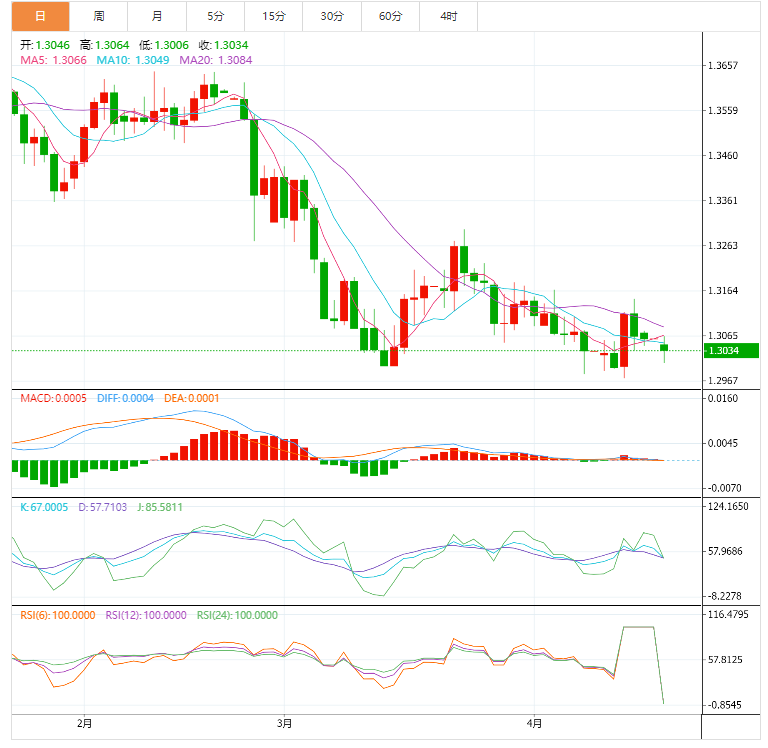
Task: Click the 1.3263 price axis label
Action: pyautogui.click(x=723, y=246)
